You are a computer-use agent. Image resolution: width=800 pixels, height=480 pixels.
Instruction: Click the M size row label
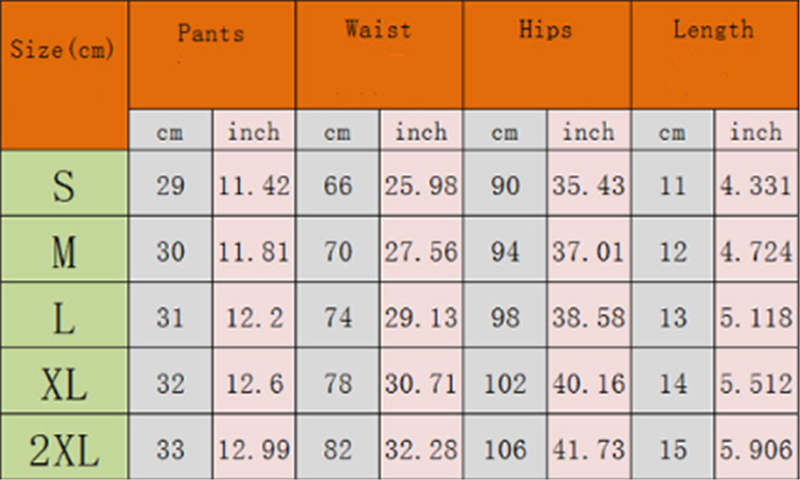pyautogui.click(x=63, y=252)
